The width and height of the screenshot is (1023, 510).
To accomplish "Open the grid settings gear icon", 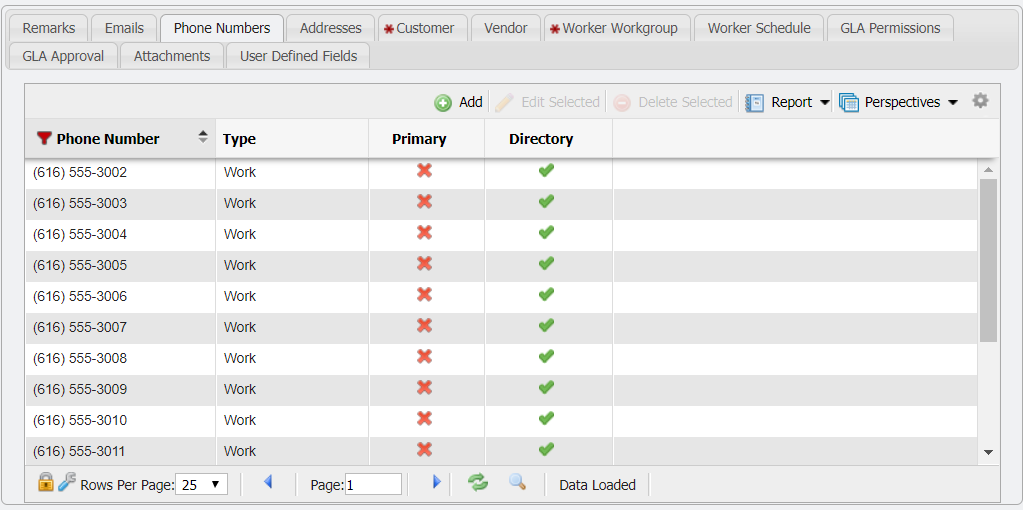I will (980, 101).
